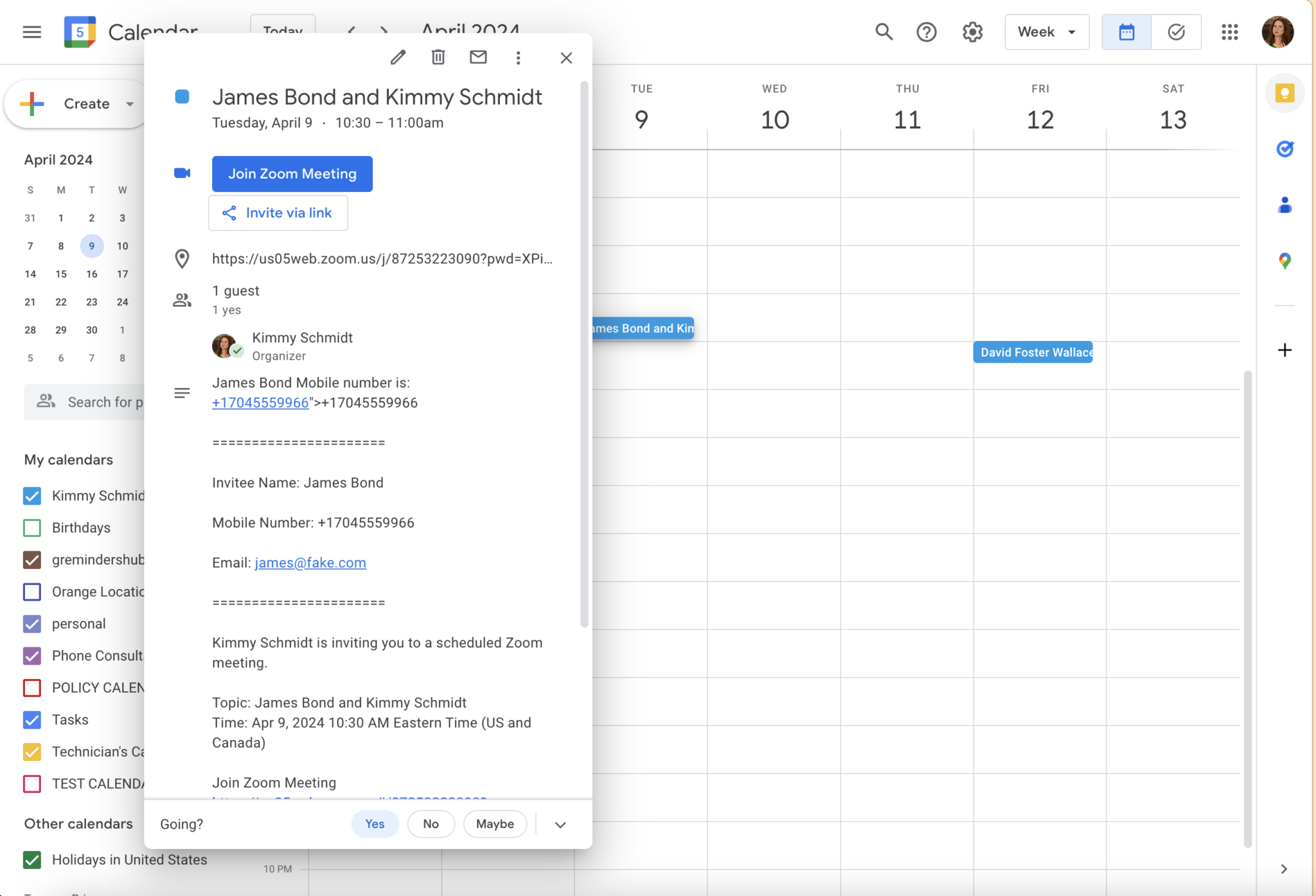Image resolution: width=1316 pixels, height=896 pixels.
Task: Open the event edit pencil icon
Action: (398, 57)
